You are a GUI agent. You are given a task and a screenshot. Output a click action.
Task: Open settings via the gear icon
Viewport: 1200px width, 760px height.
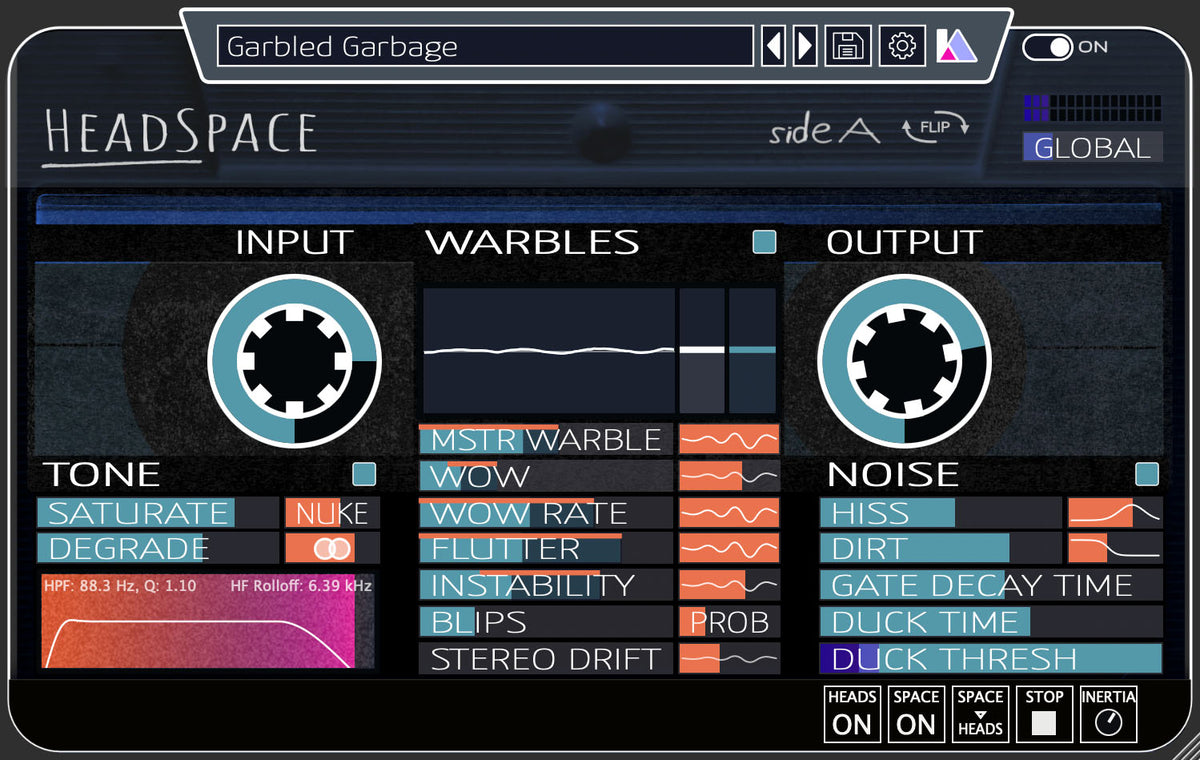(x=902, y=46)
